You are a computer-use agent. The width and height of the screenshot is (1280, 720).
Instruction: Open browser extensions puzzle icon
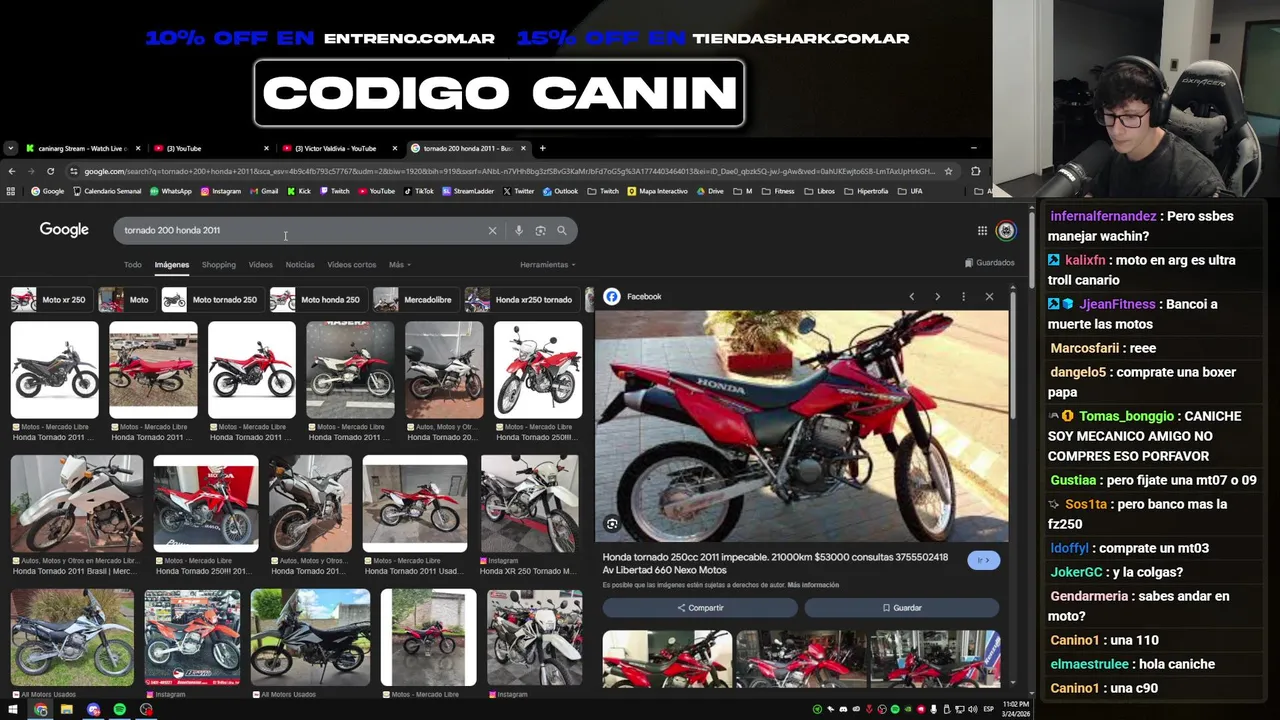click(x=976, y=171)
